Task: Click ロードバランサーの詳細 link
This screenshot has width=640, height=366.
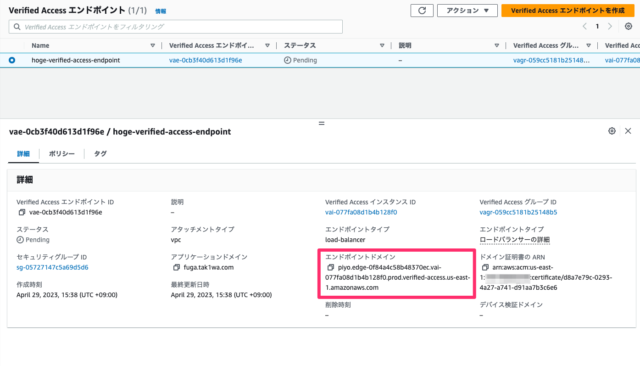Action: pos(514,240)
